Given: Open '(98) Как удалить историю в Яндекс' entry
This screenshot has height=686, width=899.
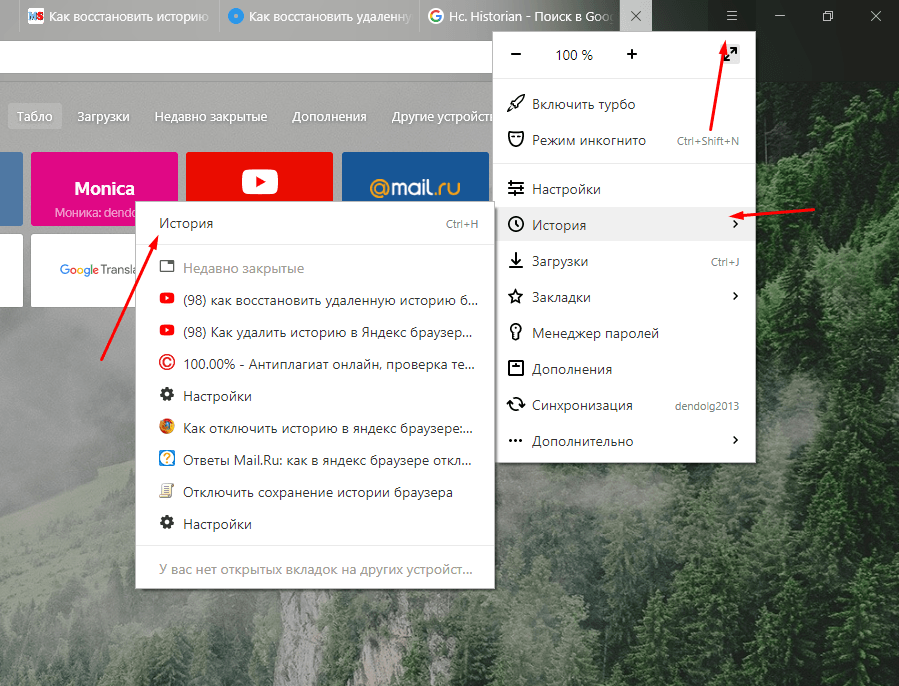Looking at the screenshot, I should [315, 332].
